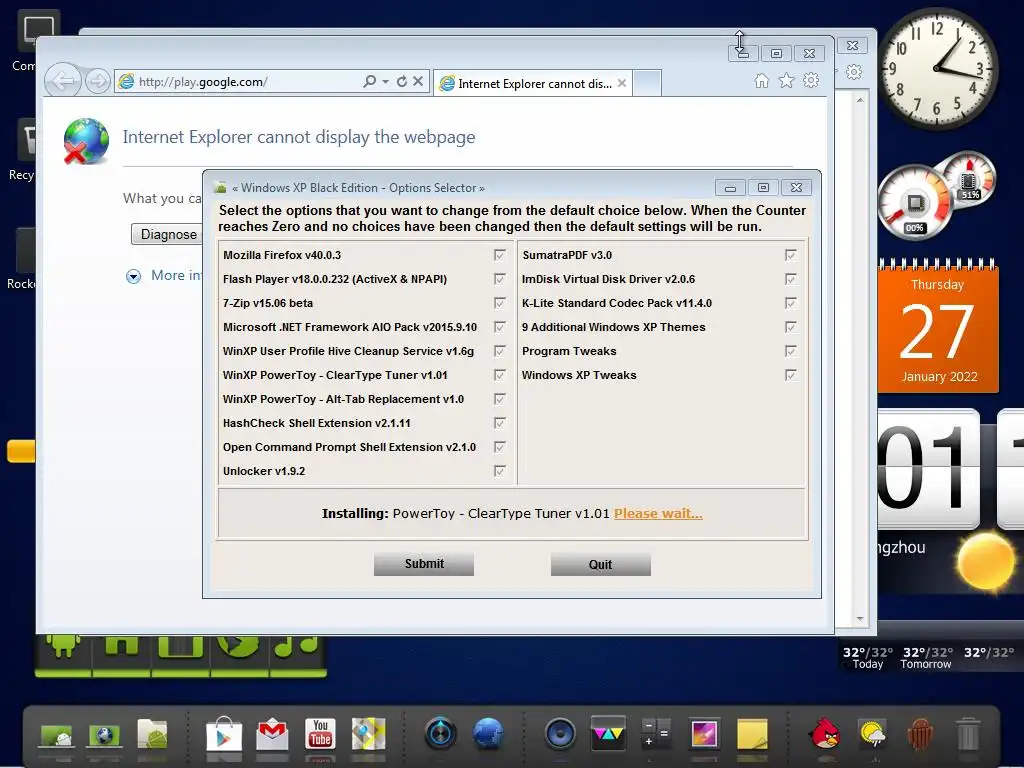Click the sun icon in the weather widget
This screenshot has height=768, width=1024.
point(985,561)
